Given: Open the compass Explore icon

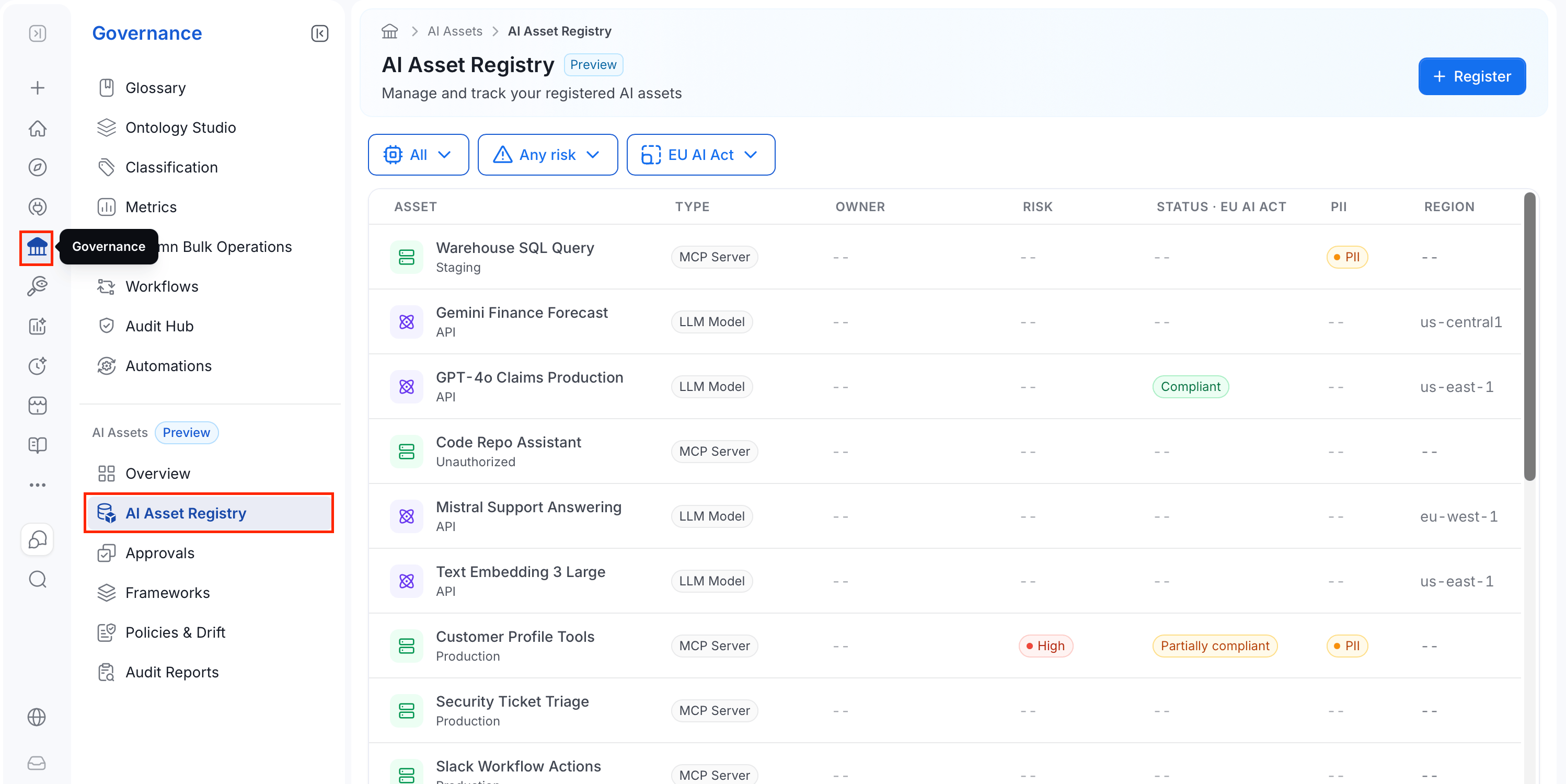Looking at the screenshot, I should (38, 167).
